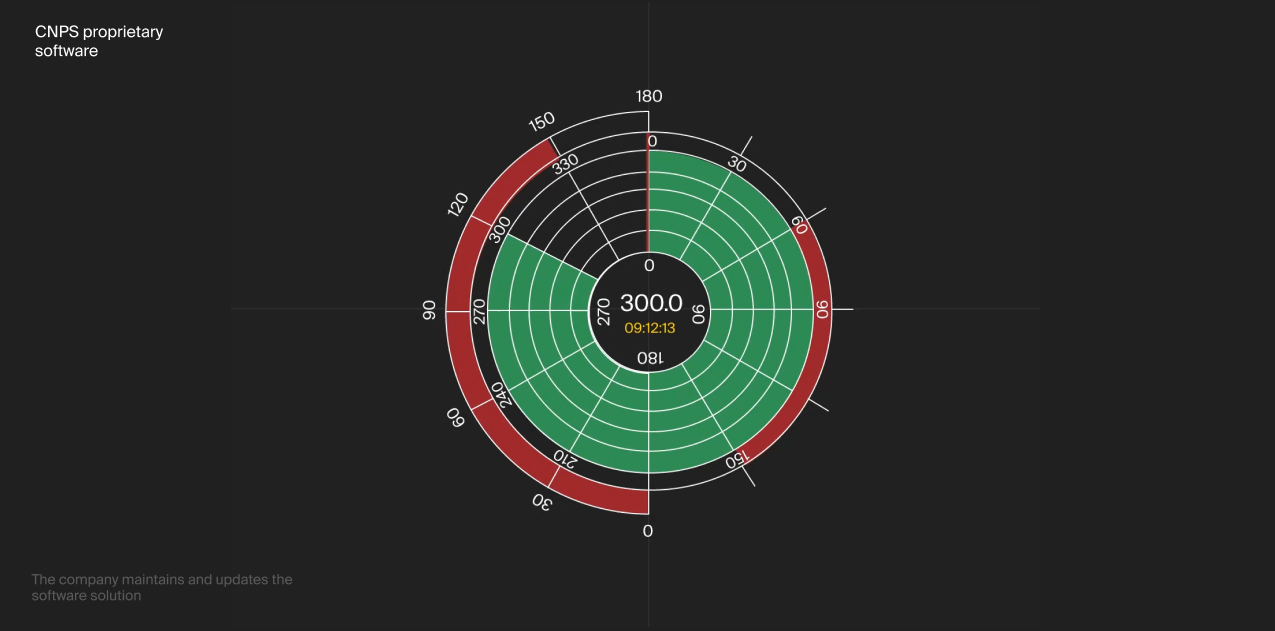
Task: Select the 180 label atop the outer scale
Action: [649, 96]
